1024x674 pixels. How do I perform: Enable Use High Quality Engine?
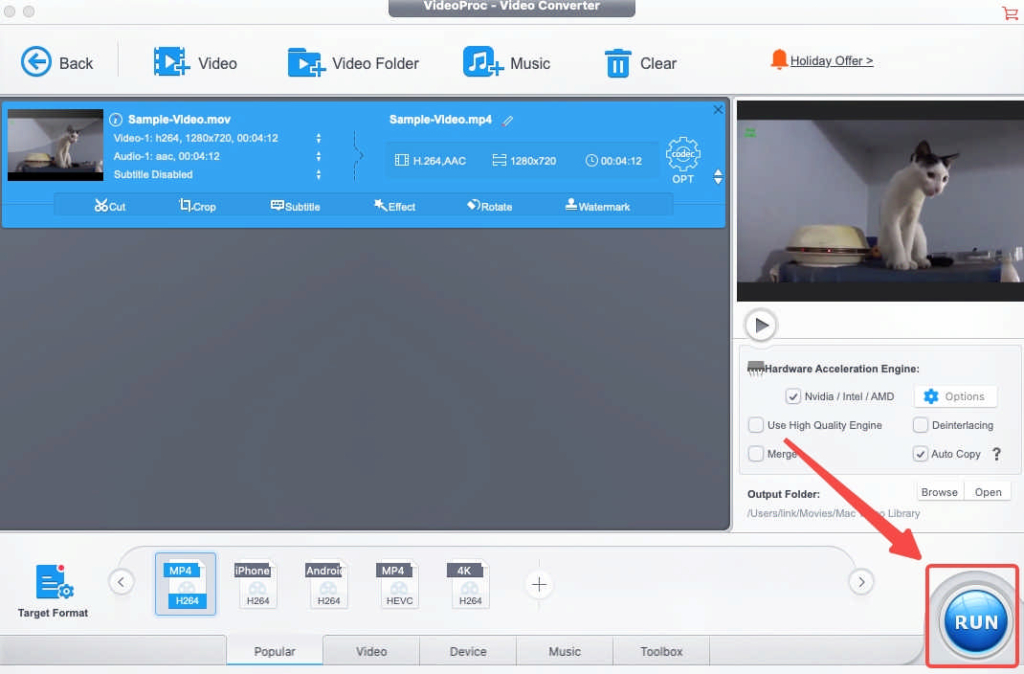point(756,424)
